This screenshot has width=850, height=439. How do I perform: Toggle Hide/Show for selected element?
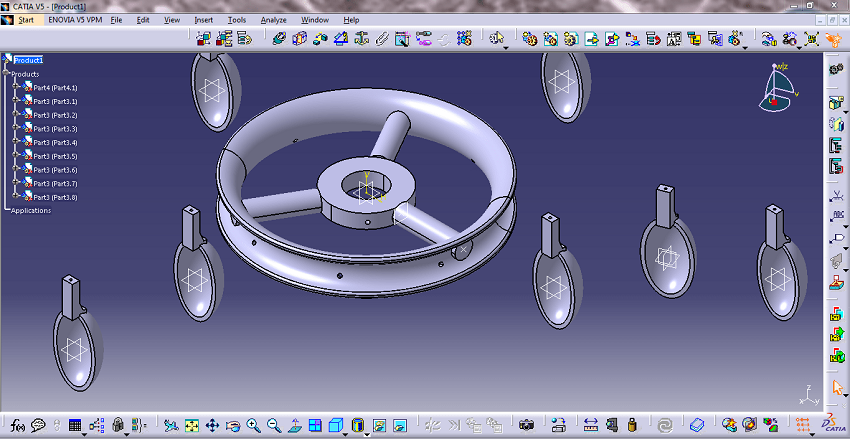click(379, 424)
